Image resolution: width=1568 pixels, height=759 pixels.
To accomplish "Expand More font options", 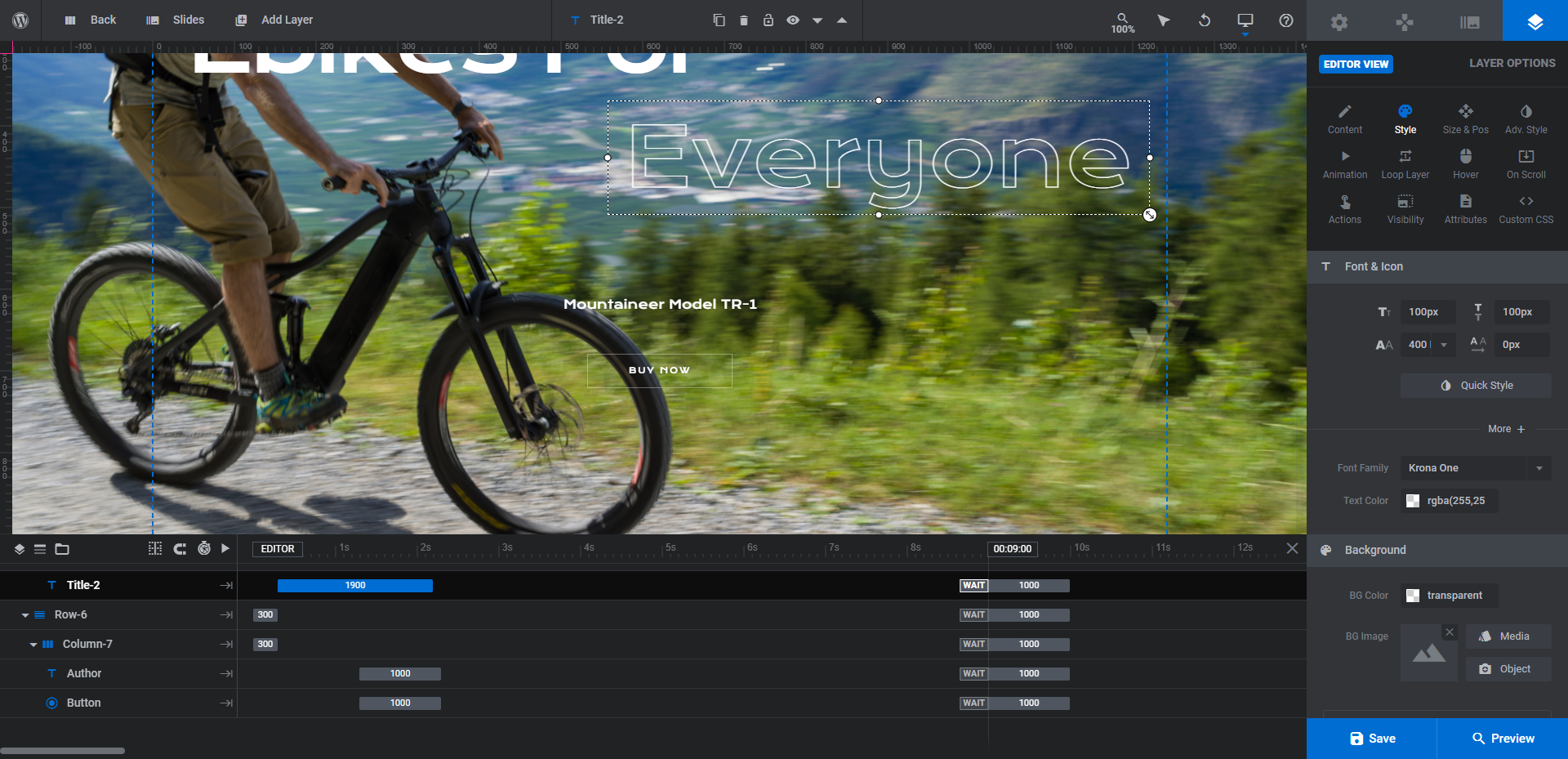I will point(1506,429).
